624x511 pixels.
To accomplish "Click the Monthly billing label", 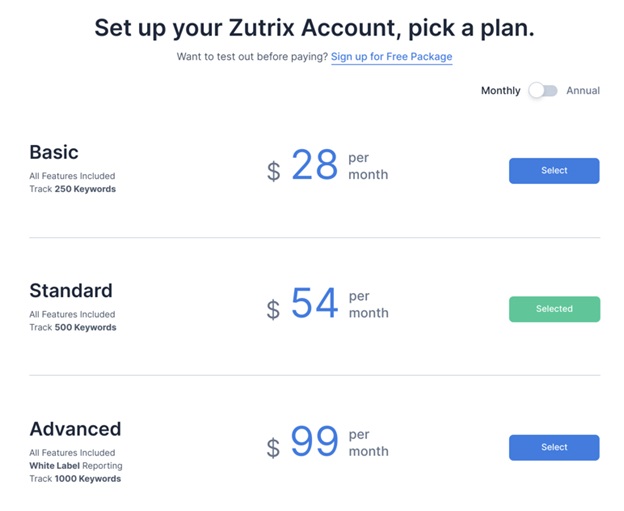I will point(500,91).
